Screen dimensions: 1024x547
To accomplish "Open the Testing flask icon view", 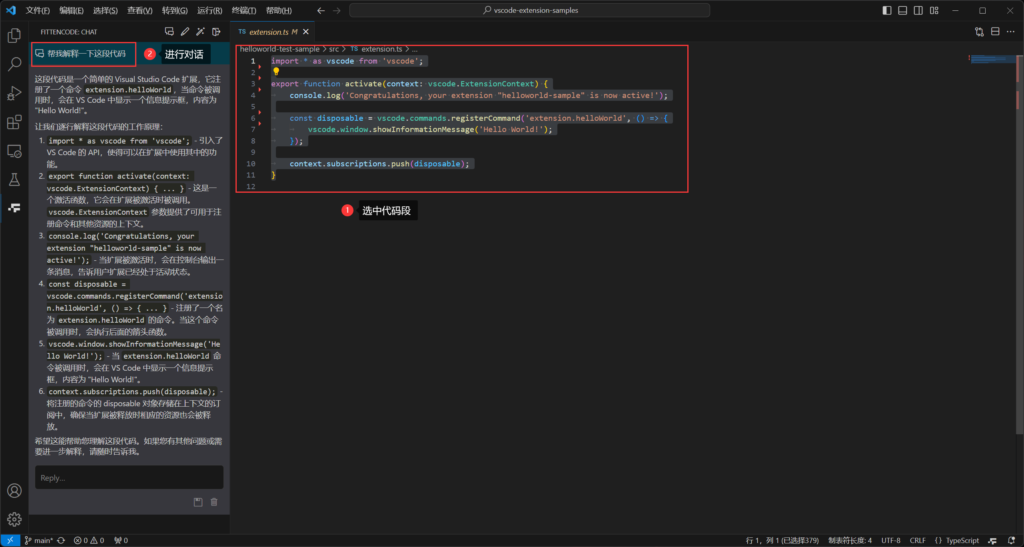I will [x=14, y=180].
